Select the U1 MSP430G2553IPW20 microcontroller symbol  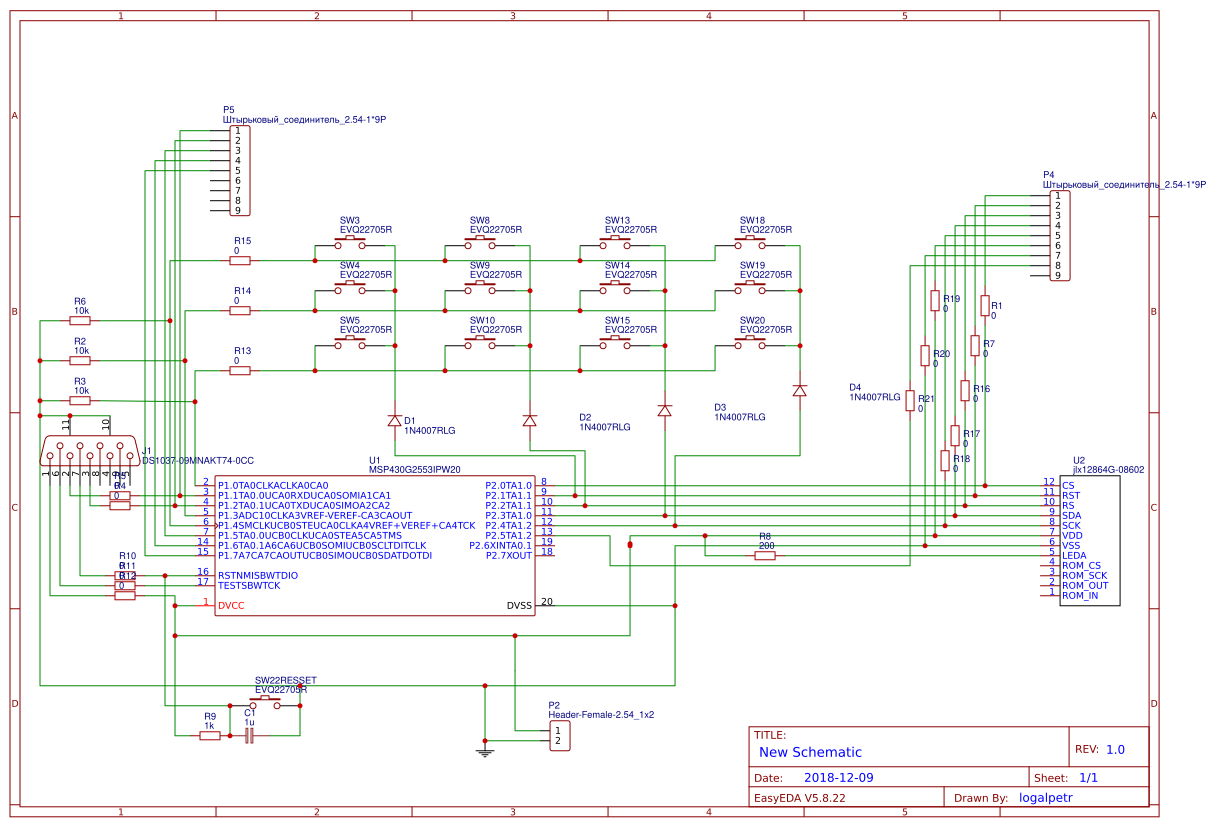tap(375, 545)
